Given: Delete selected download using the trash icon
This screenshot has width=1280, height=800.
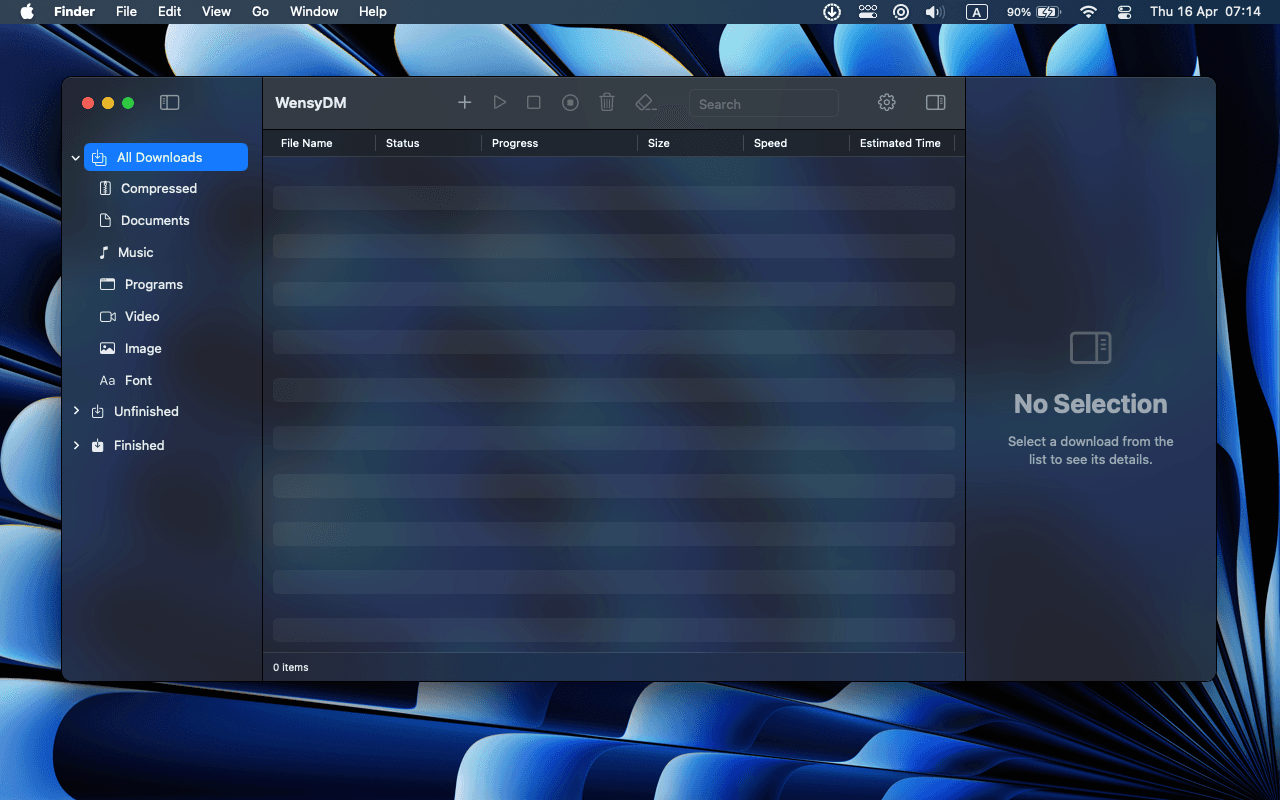Looking at the screenshot, I should tap(606, 102).
